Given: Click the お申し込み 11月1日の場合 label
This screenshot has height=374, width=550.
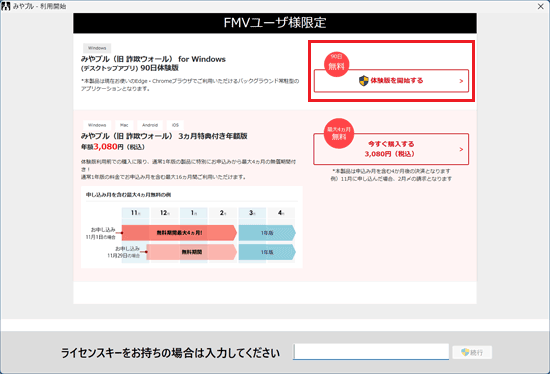Looking at the screenshot, I should coord(101,233).
